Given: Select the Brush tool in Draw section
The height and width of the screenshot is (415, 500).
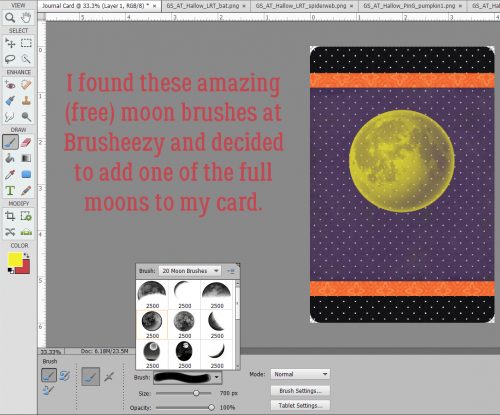Looking at the screenshot, I should [10, 142].
